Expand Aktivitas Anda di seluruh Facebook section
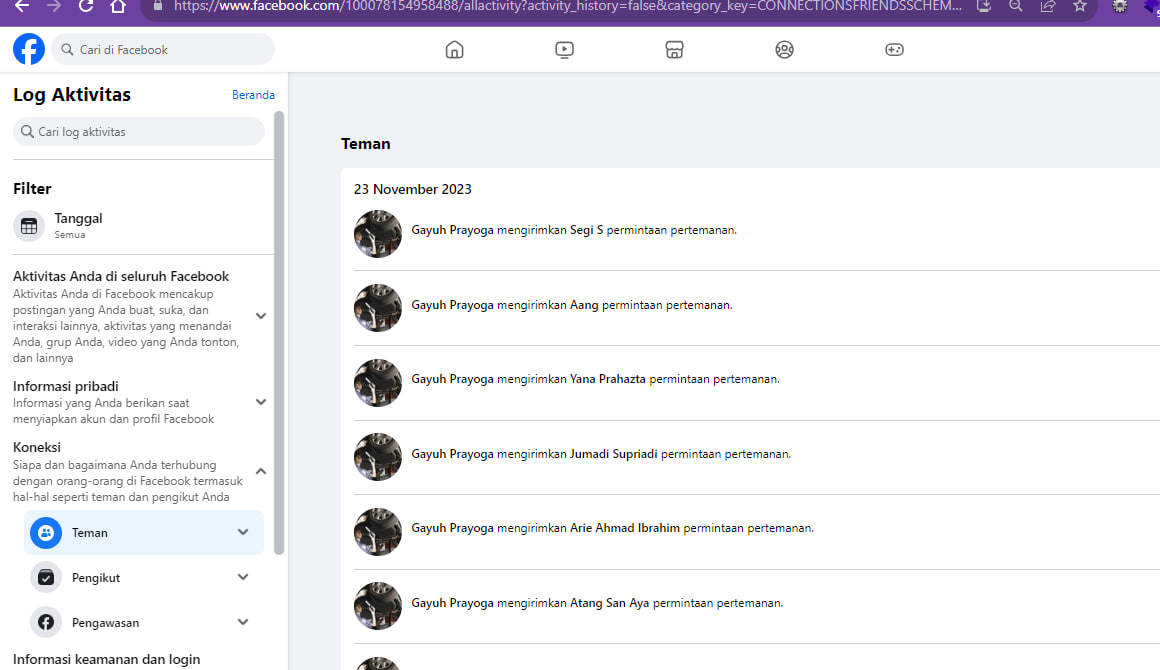The image size is (1160, 670). tap(260, 316)
